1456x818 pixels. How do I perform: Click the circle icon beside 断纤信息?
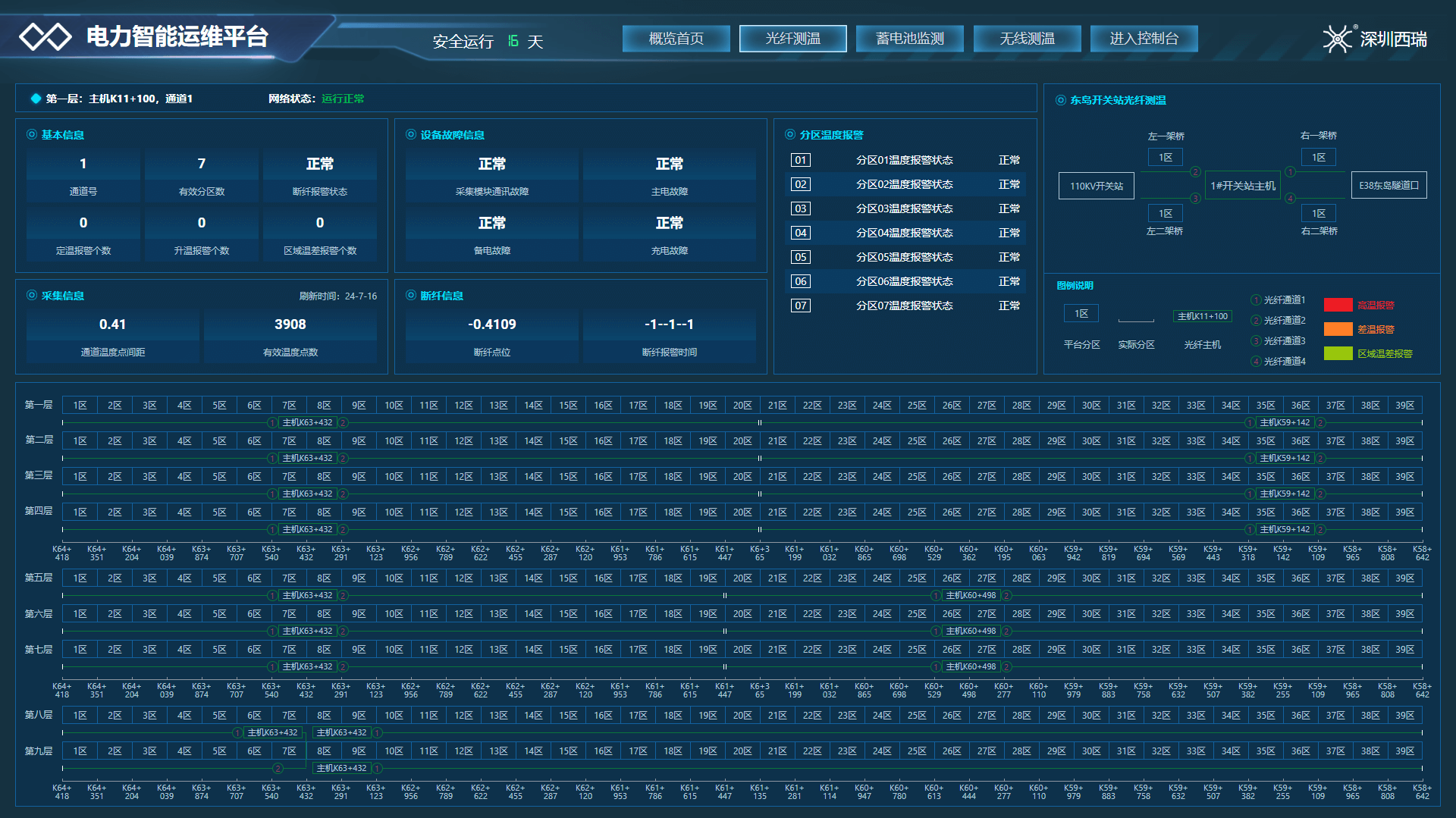tap(411, 295)
